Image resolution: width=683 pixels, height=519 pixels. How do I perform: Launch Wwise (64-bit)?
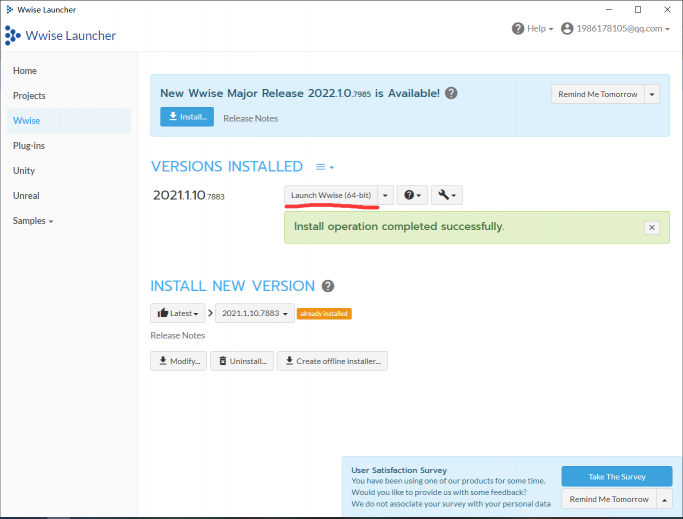click(331, 195)
